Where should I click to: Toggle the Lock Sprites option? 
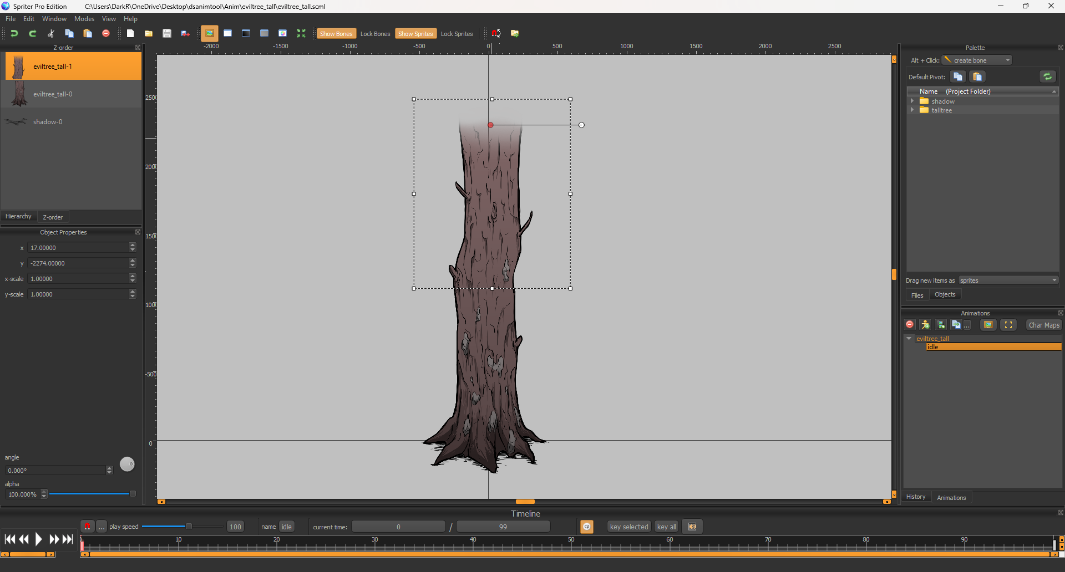[456, 33]
